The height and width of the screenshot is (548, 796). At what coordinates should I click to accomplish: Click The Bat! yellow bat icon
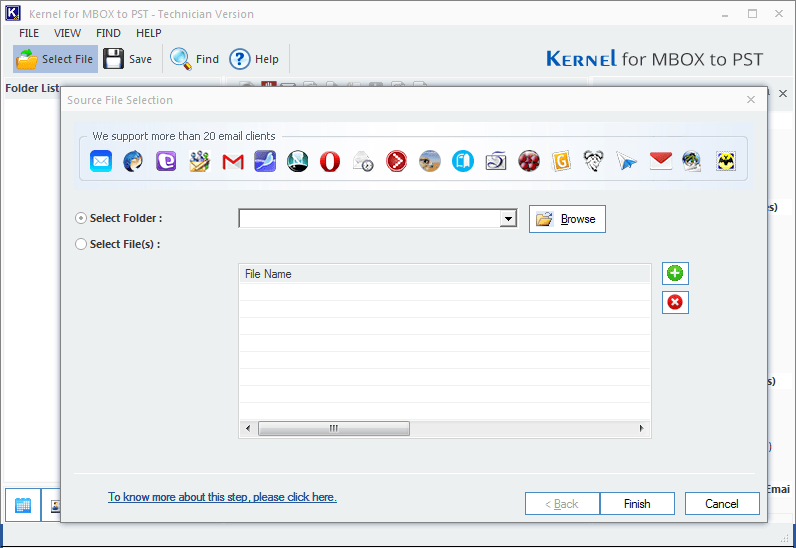726,162
